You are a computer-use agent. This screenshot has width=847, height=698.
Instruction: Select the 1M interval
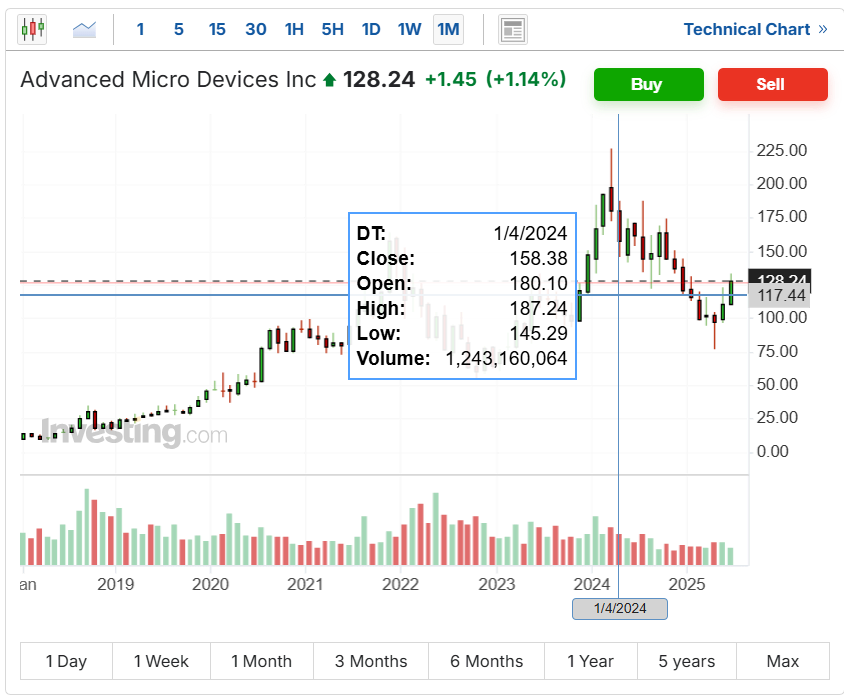pyautogui.click(x=448, y=29)
